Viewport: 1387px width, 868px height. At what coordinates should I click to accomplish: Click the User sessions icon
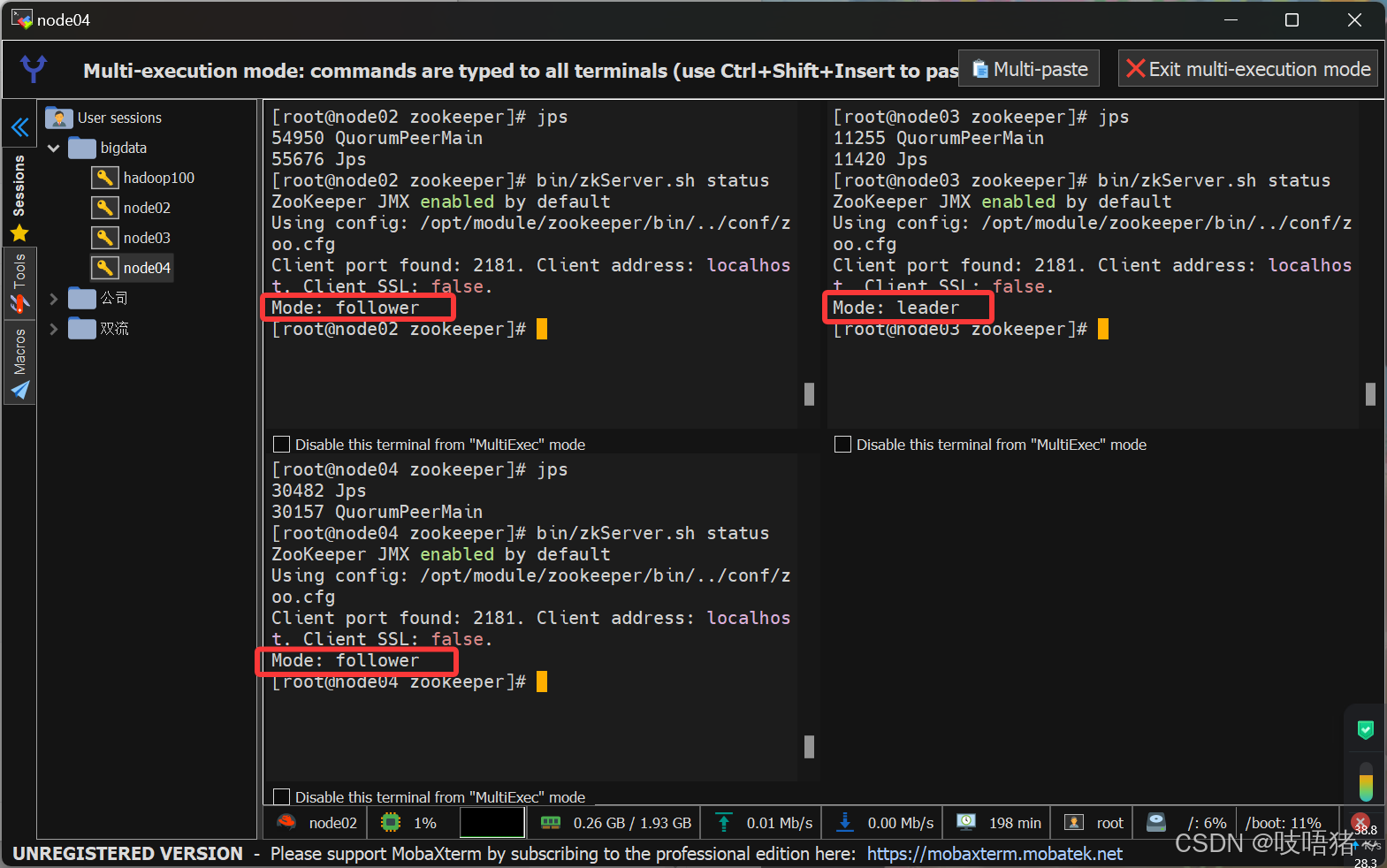pyautogui.click(x=59, y=118)
